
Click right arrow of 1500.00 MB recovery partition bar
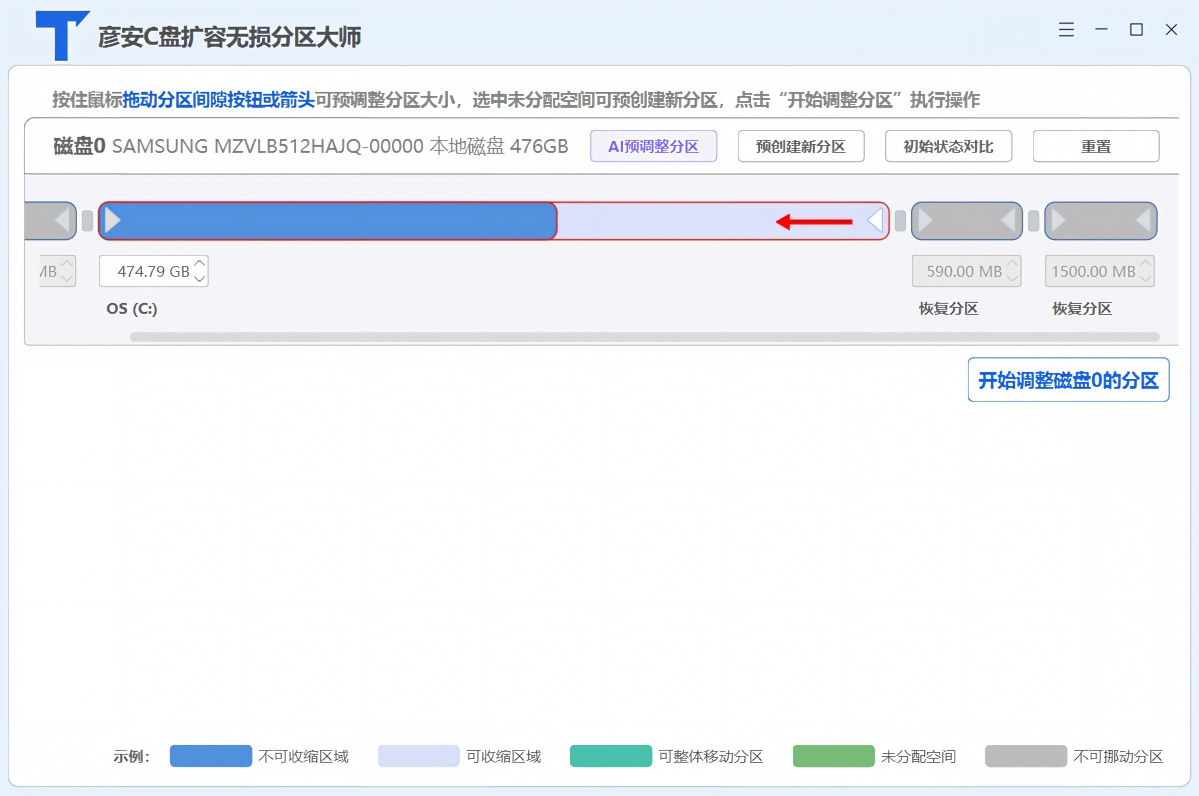pos(1144,221)
